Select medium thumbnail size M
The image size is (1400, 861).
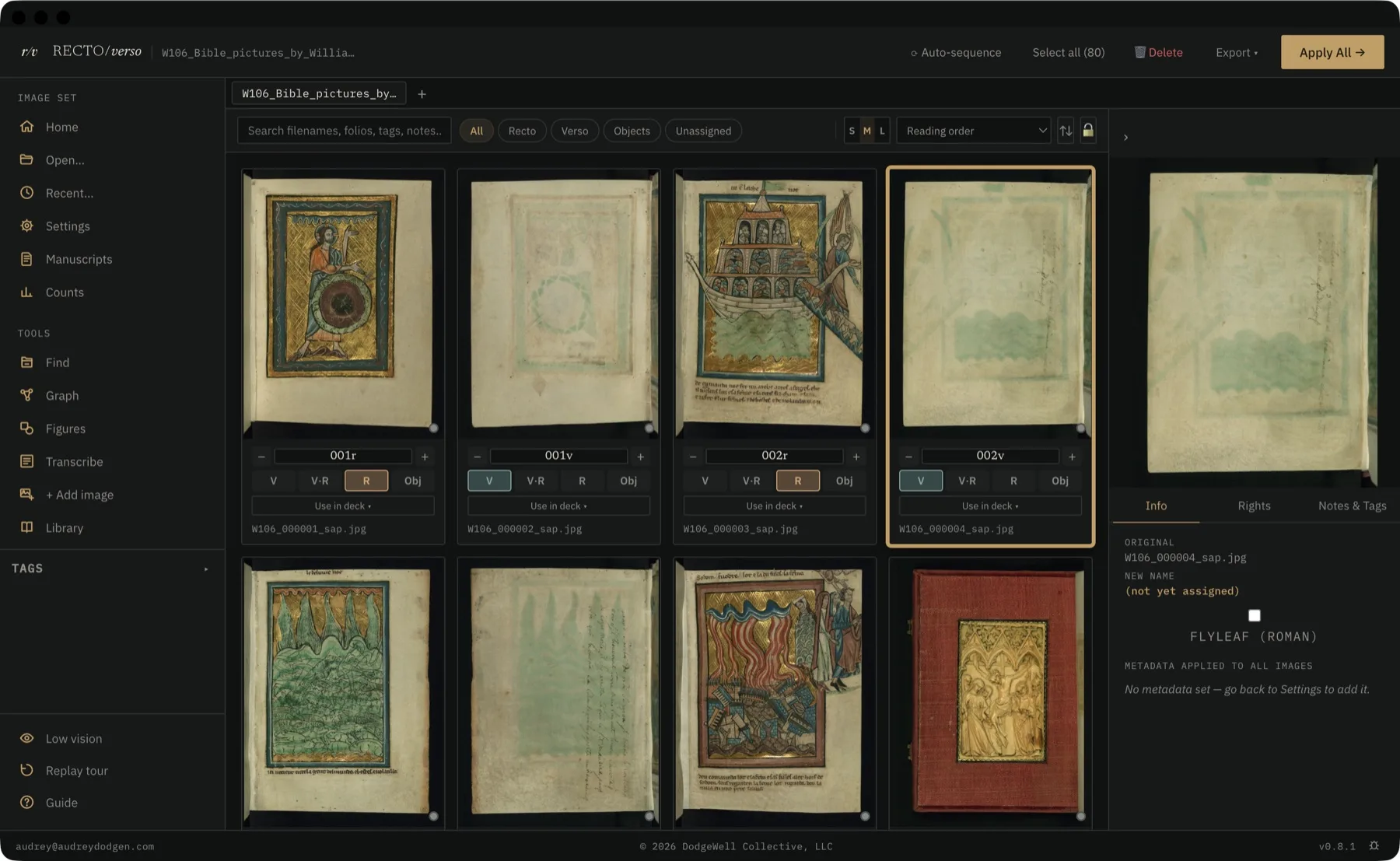(x=866, y=131)
